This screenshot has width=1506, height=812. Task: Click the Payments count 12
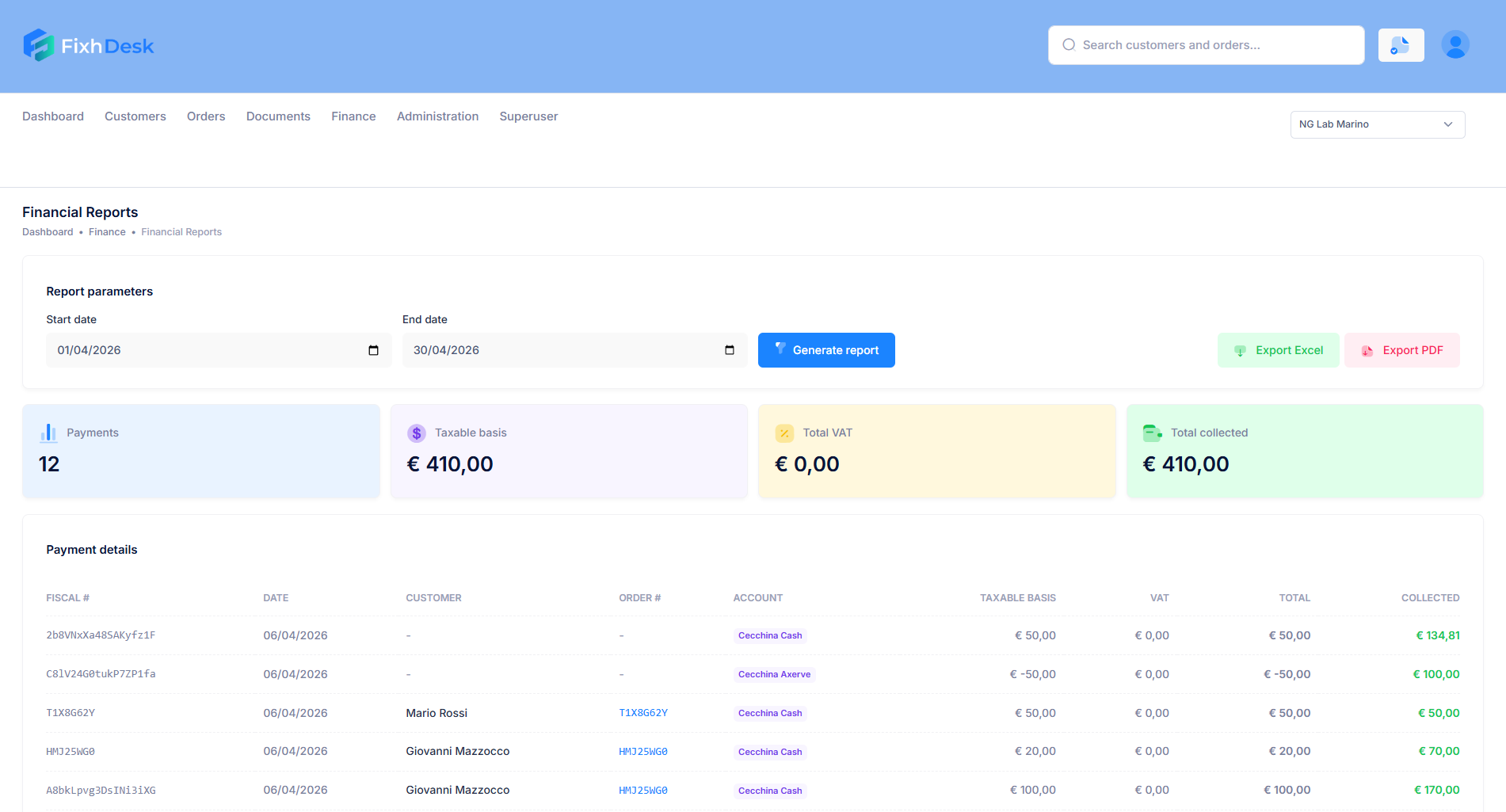(x=49, y=464)
